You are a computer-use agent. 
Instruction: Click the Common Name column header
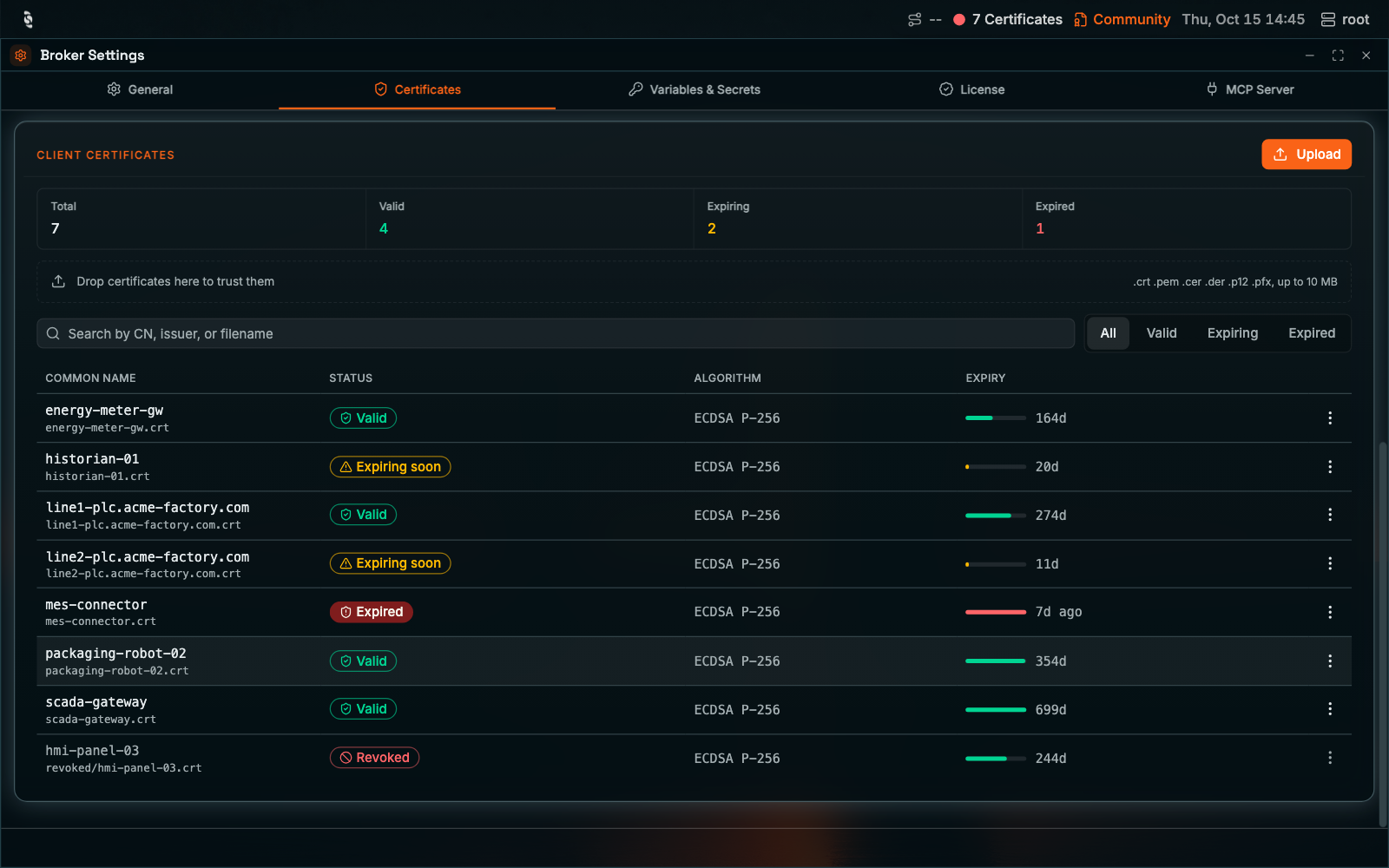[x=90, y=378]
